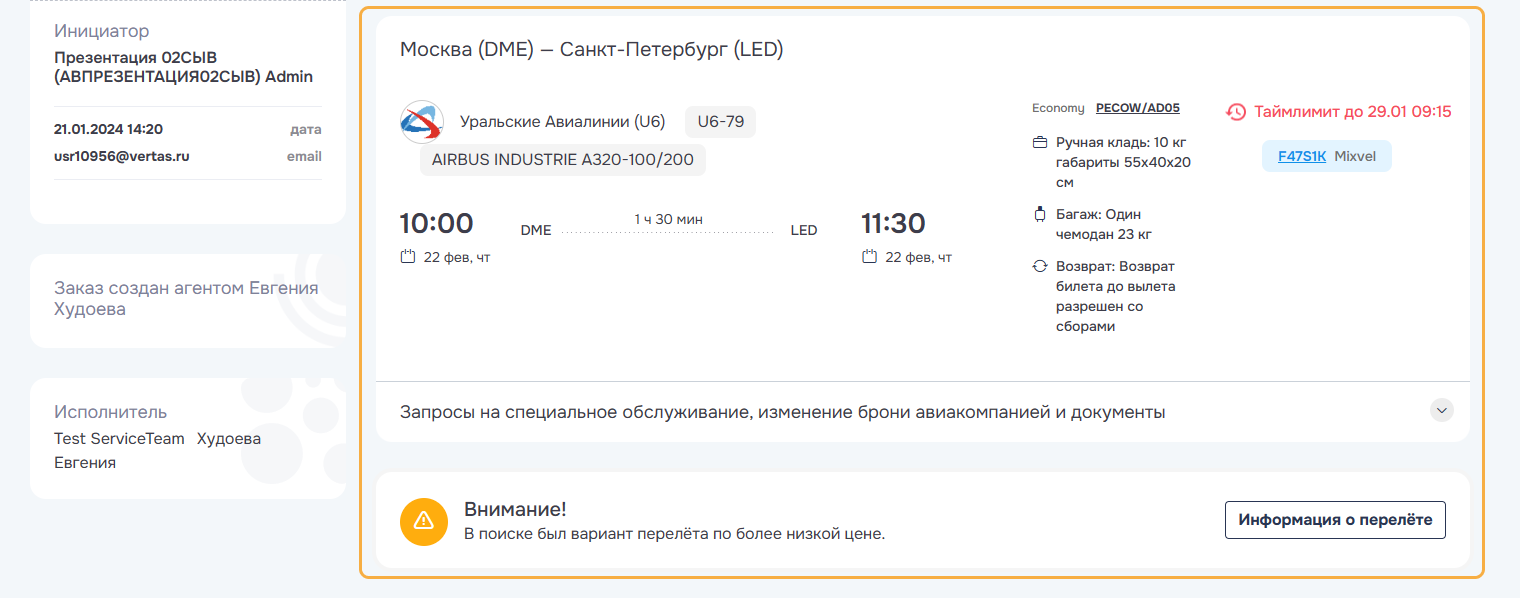This screenshot has width=1520, height=598.
Task: Click the calendar icon under 11:30 arrival
Action: (x=869, y=257)
